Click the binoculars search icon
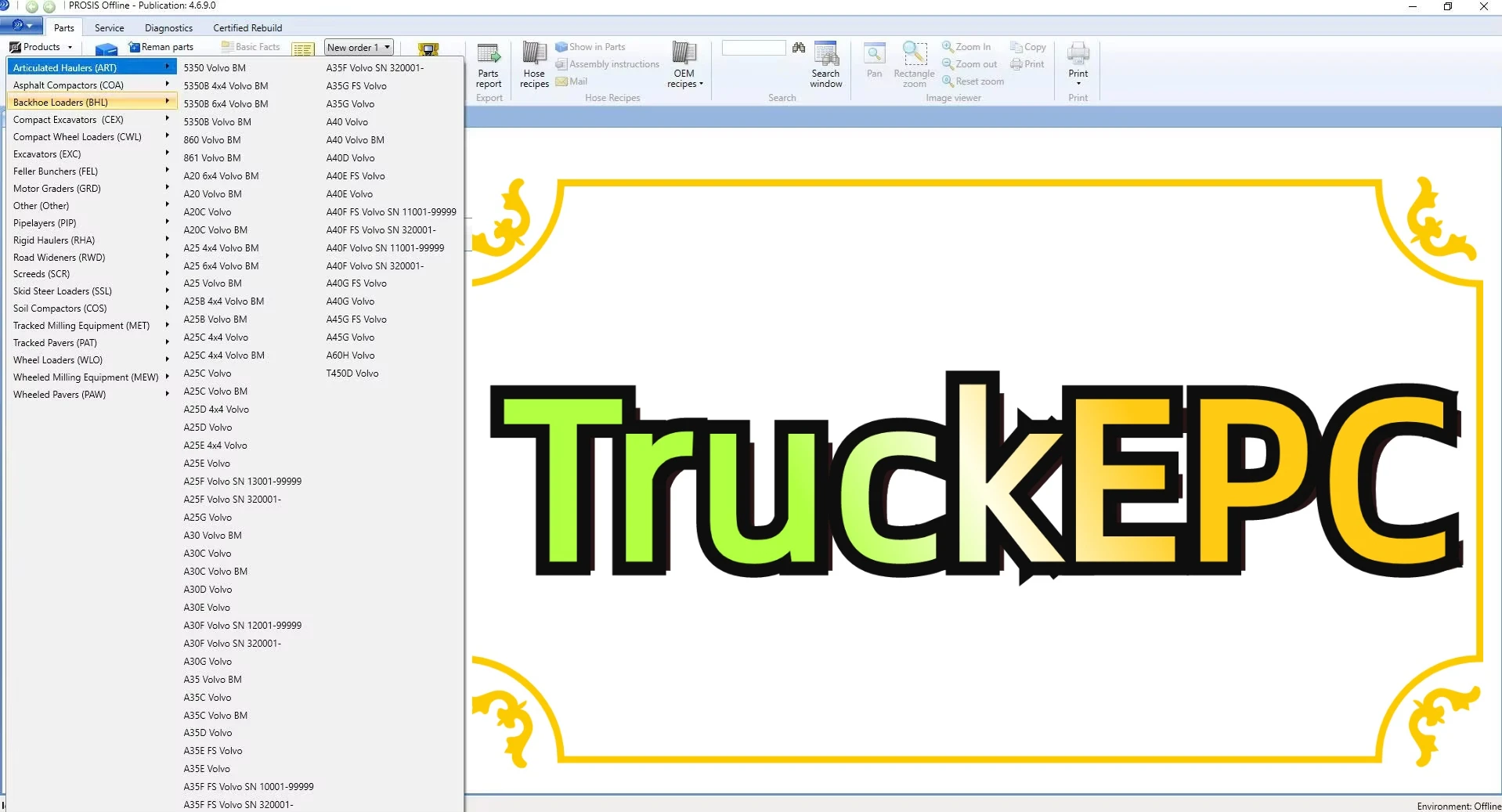Viewport: 1502px width, 812px height. click(x=799, y=48)
